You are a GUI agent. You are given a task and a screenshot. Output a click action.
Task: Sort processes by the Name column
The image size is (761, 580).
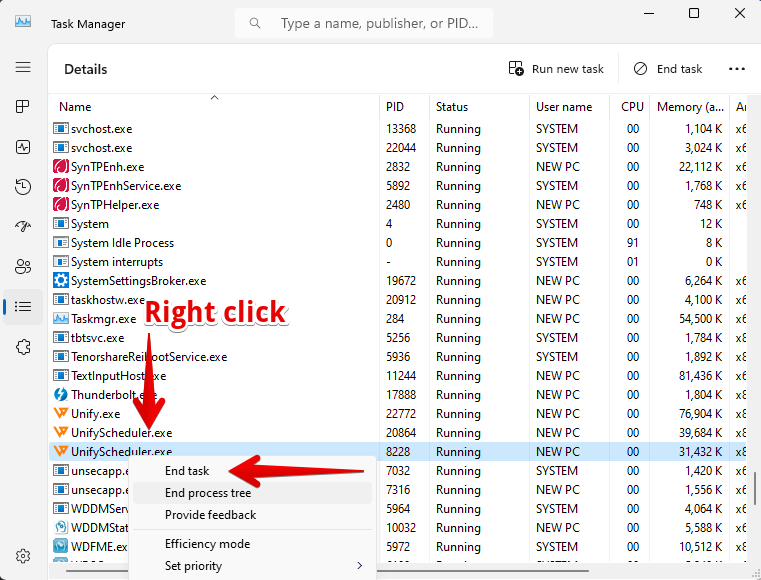(75, 107)
